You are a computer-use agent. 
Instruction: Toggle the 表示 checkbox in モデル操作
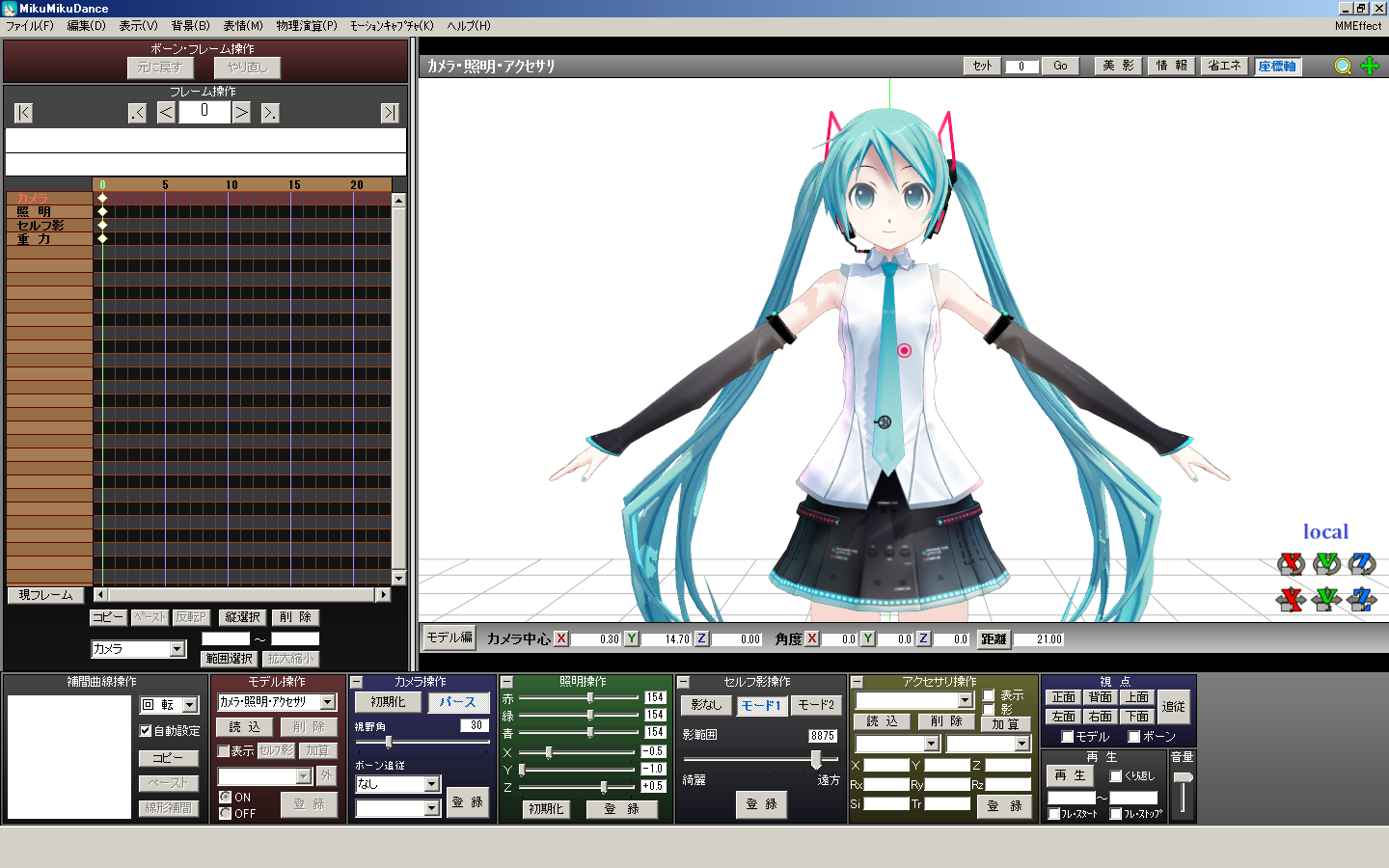pos(224,750)
